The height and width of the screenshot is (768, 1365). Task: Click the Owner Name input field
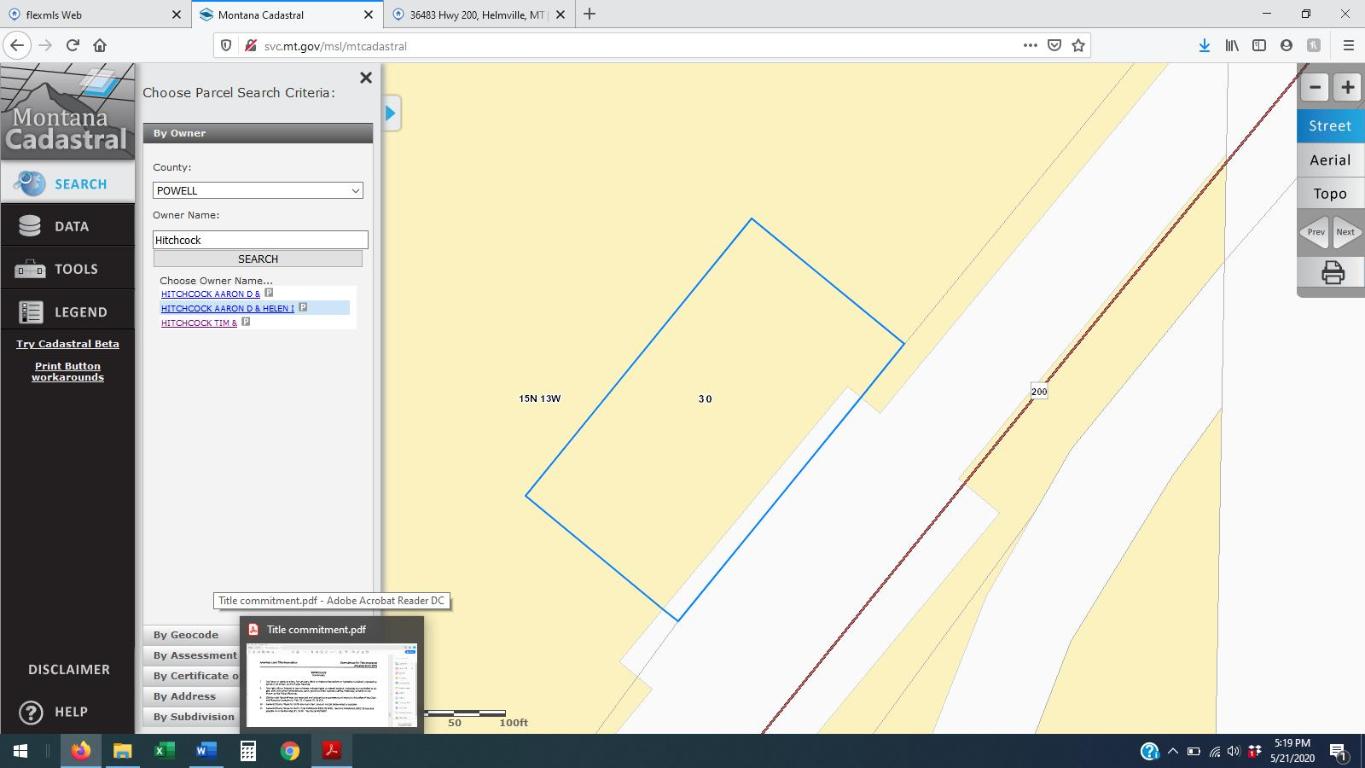pyautogui.click(x=260, y=240)
